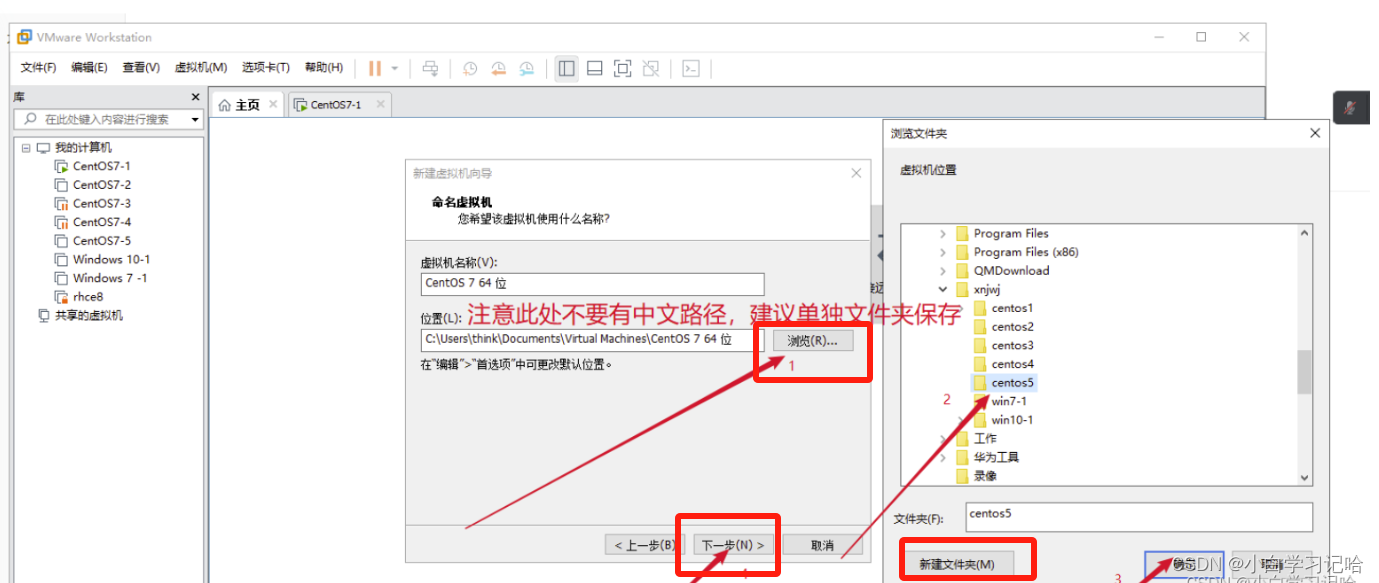Open the library search options dropdown arrow
Screen dimensions: 1379x583
[x=195, y=120]
